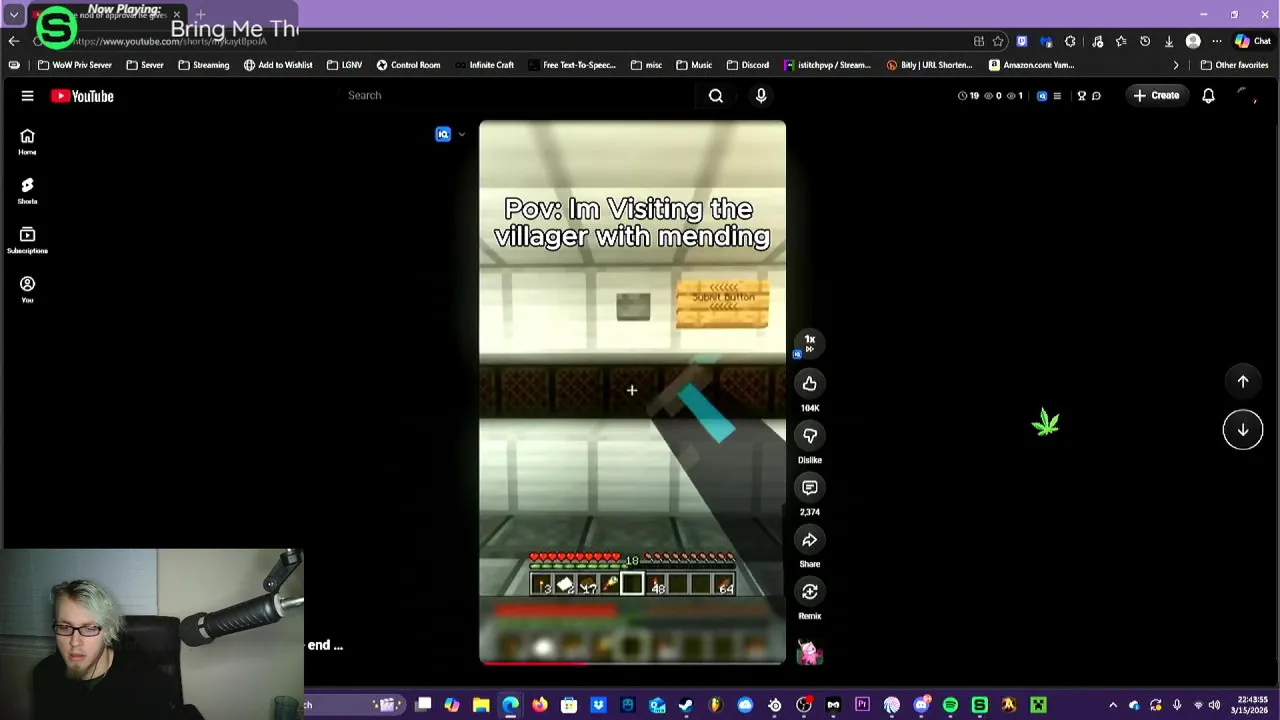Open Bitly URL Shortener bookmark

pyautogui.click(x=929, y=65)
